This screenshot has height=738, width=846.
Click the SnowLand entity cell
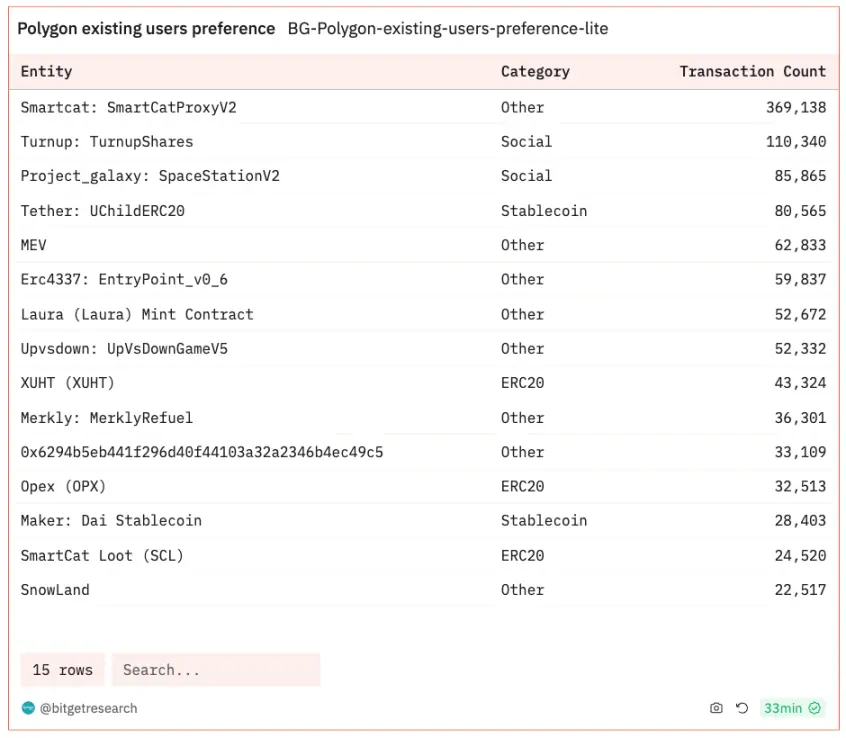pos(55,590)
